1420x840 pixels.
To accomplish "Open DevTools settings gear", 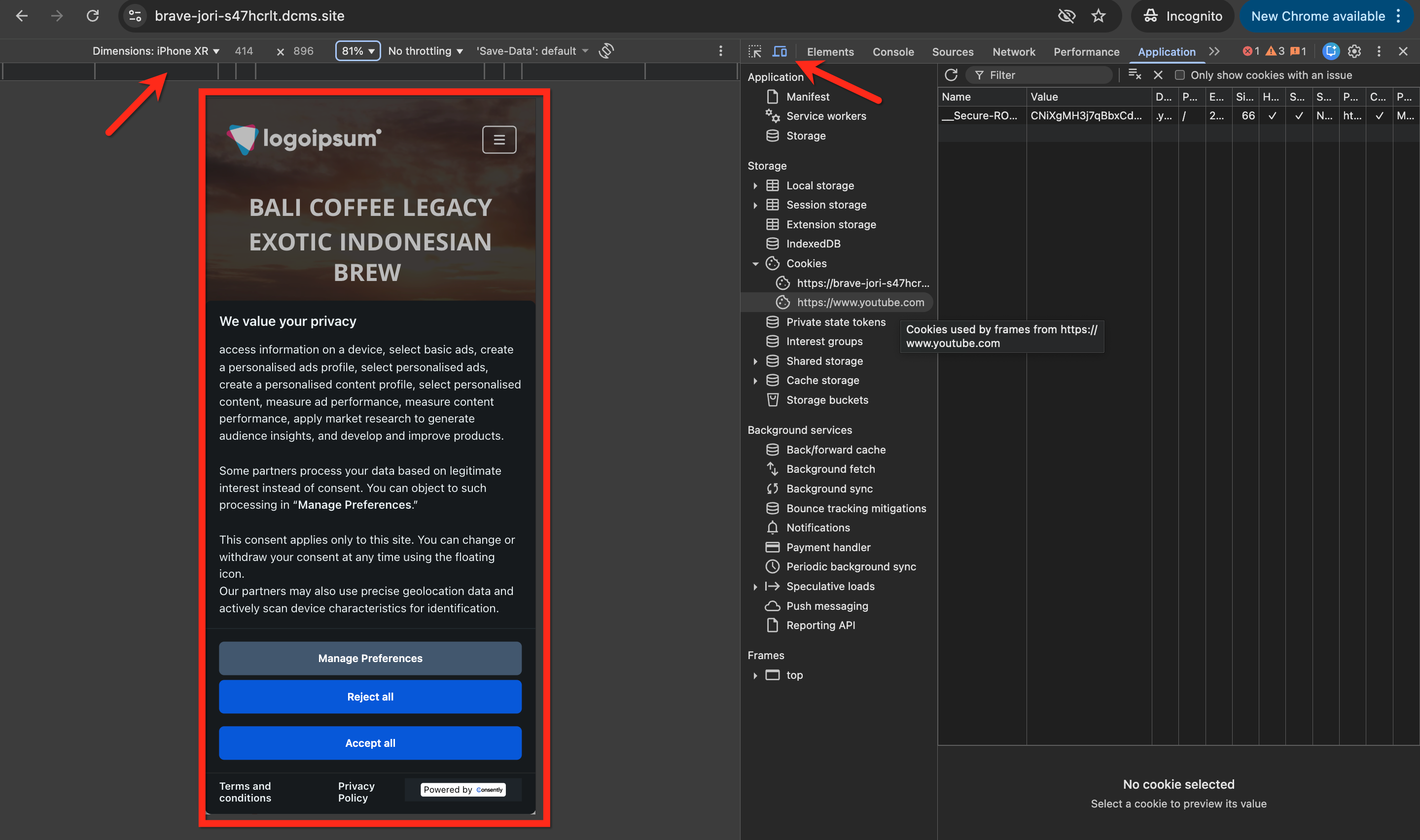I will pyautogui.click(x=1354, y=51).
